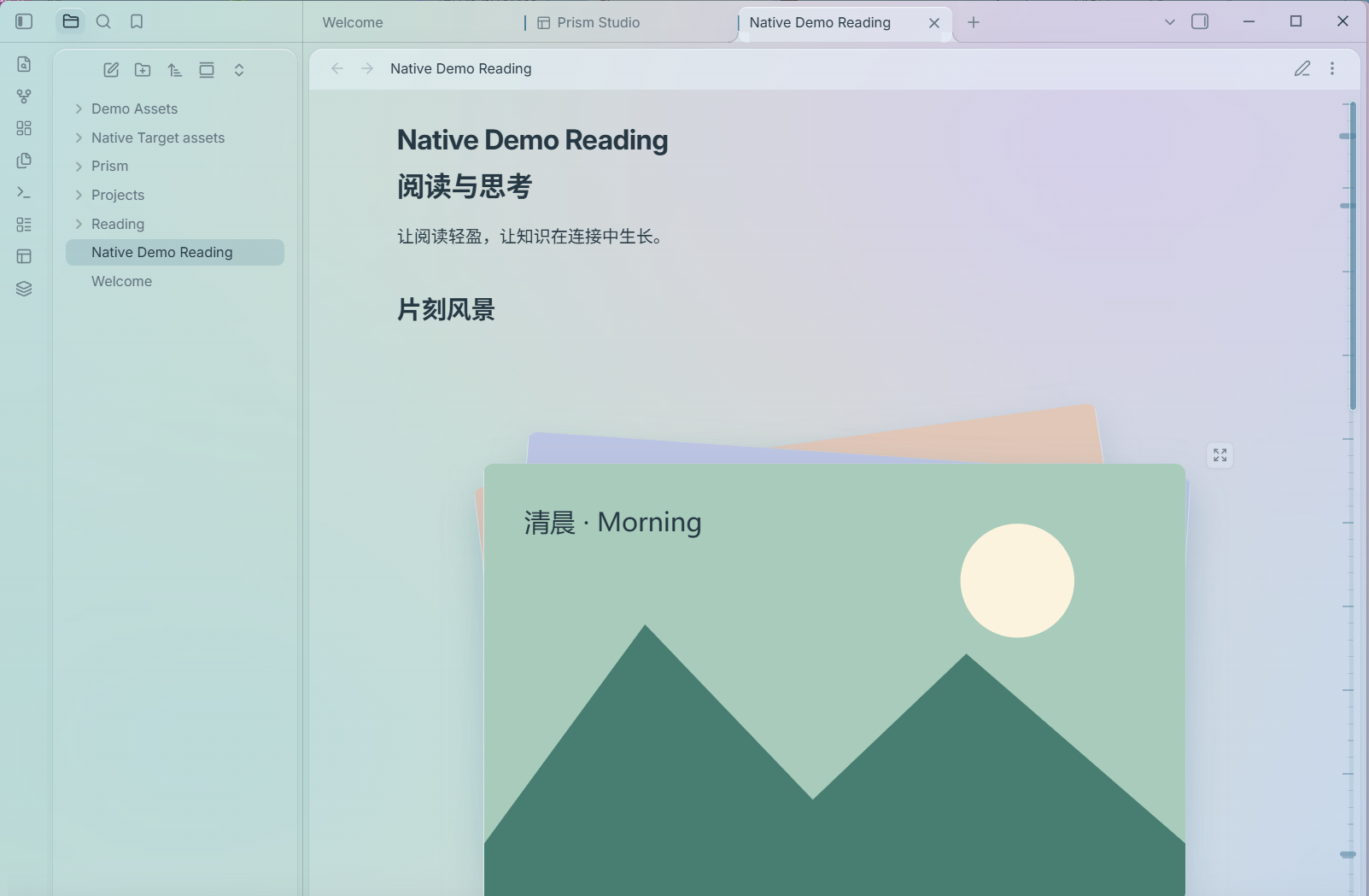Click the Morning landscape card image
Screen dimensions: 1369x896
[834, 680]
